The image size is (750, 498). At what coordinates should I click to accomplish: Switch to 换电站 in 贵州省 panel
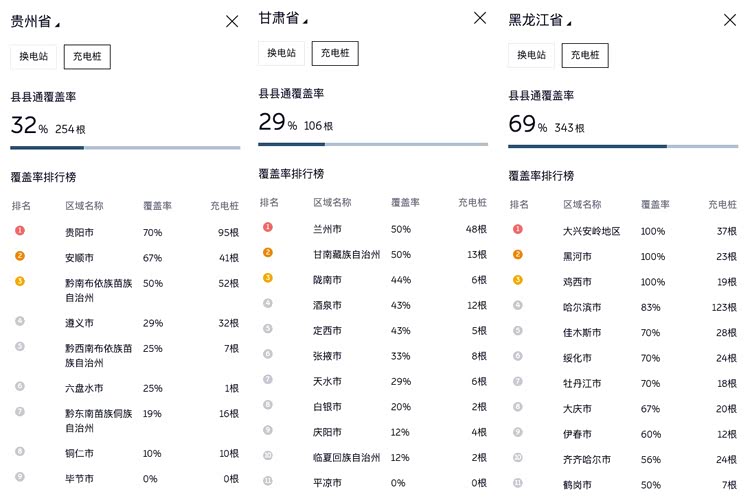pos(34,57)
